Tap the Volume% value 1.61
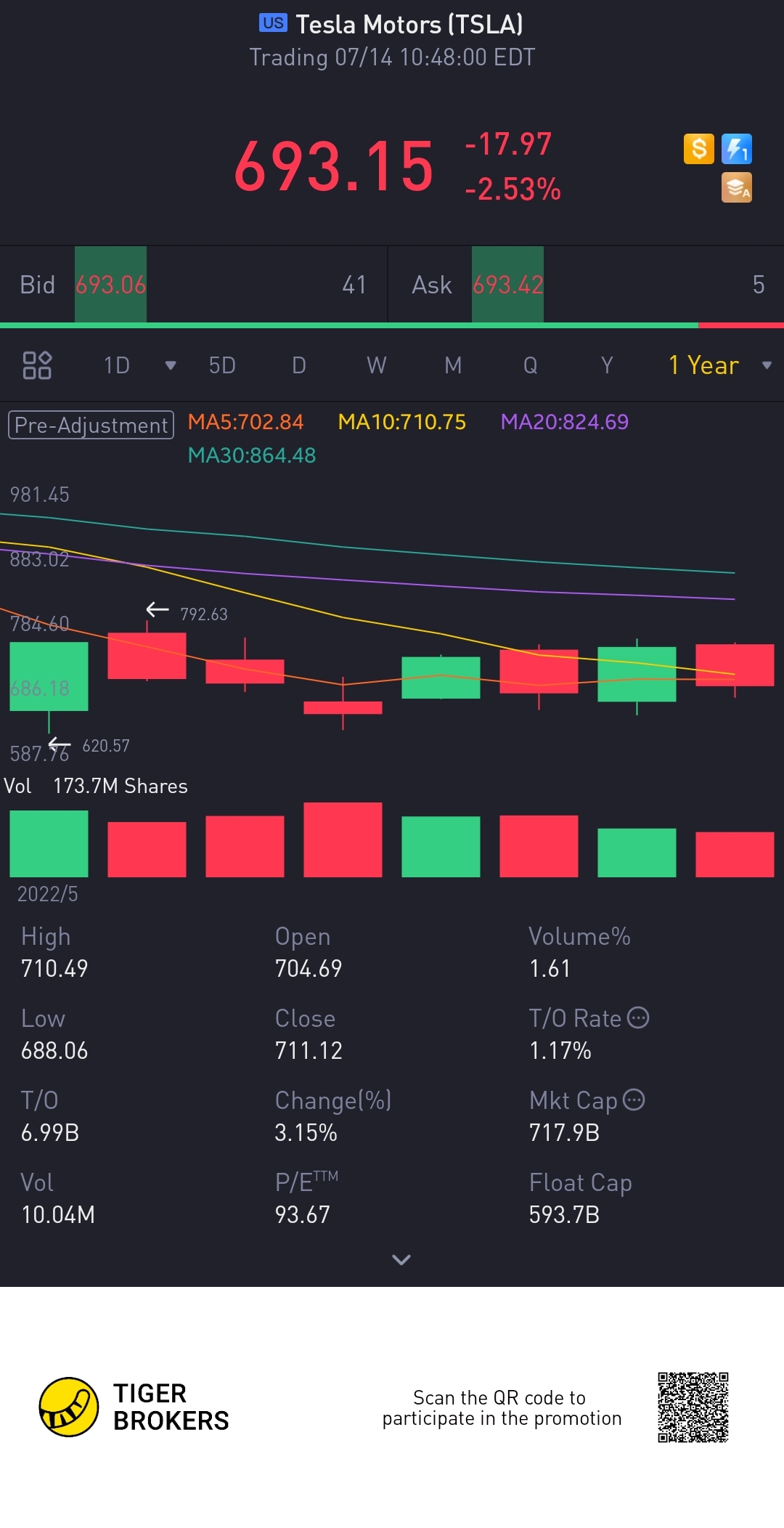Image resolution: width=784 pixels, height=1528 pixels. click(550, 969)
